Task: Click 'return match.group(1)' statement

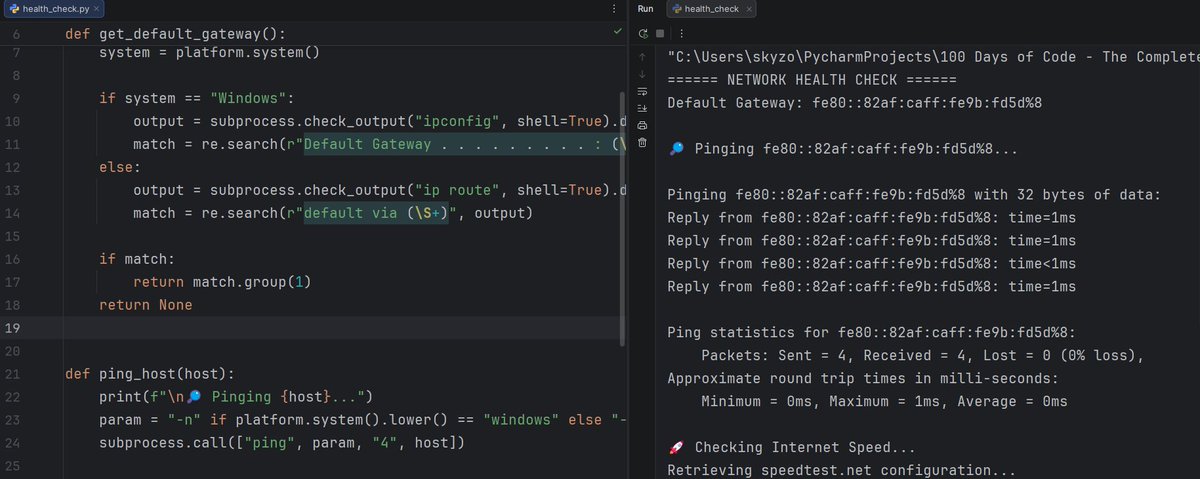Action: 222,282
